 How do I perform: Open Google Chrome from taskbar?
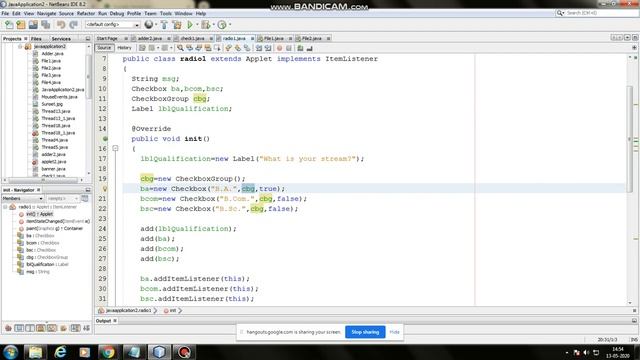click(108, 352)
